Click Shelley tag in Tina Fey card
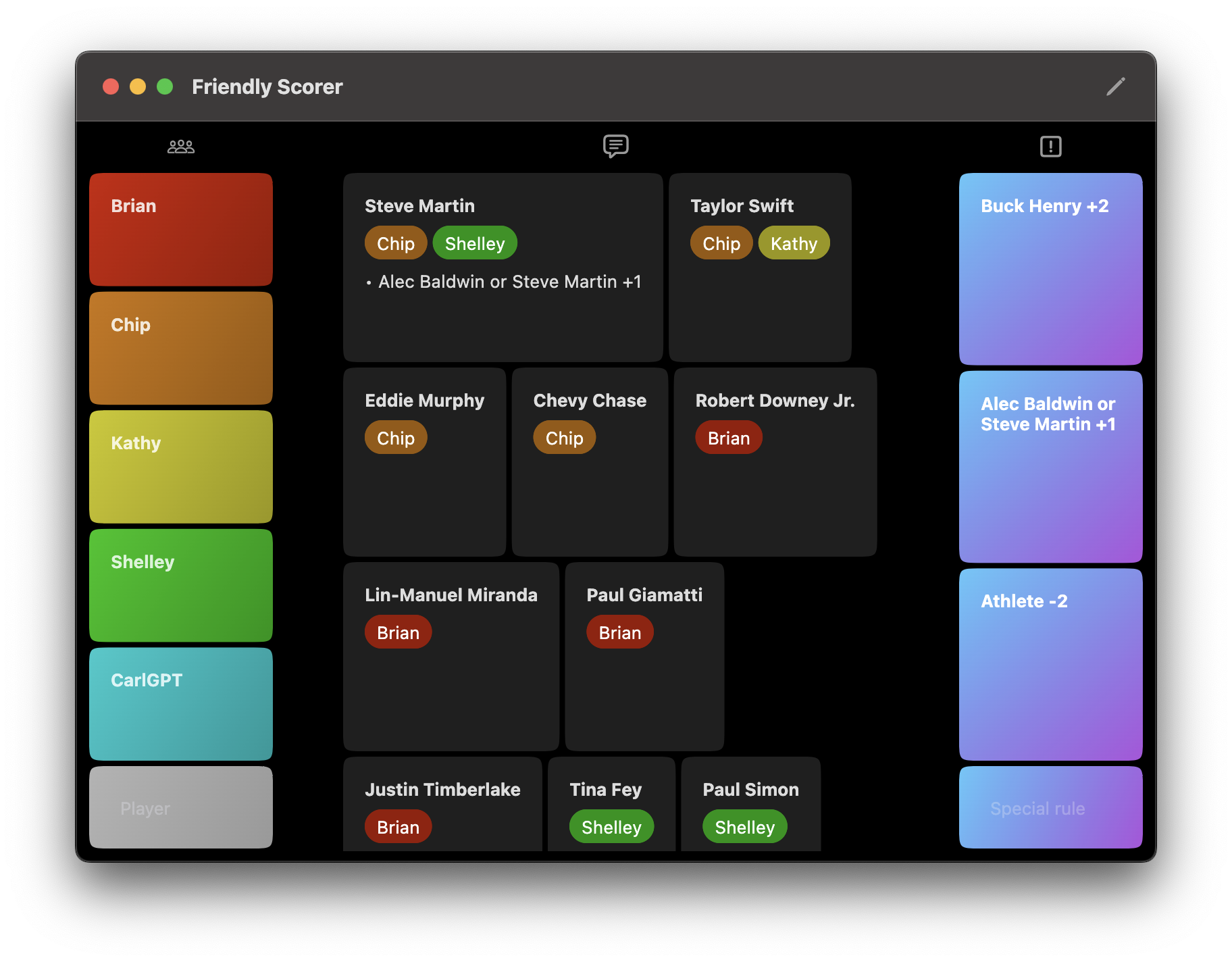The image size is (1232, 962). [611, 827]
